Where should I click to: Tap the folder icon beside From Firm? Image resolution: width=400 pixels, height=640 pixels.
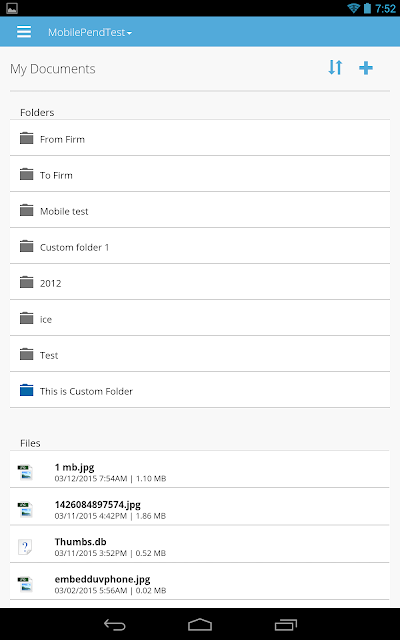pyautogui.click(x=27, y=138)
